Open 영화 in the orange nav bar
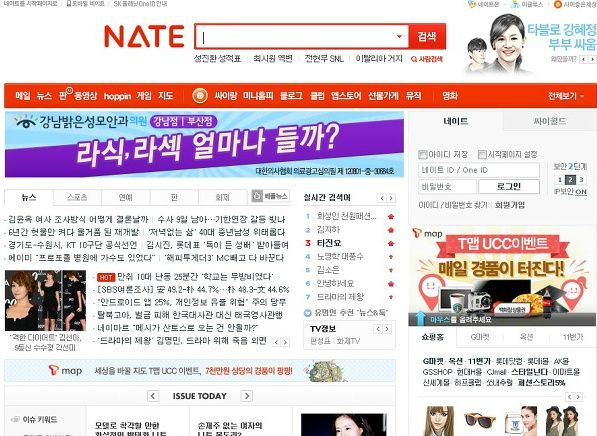Screen dimensions: 597x436 coord(450,96)
